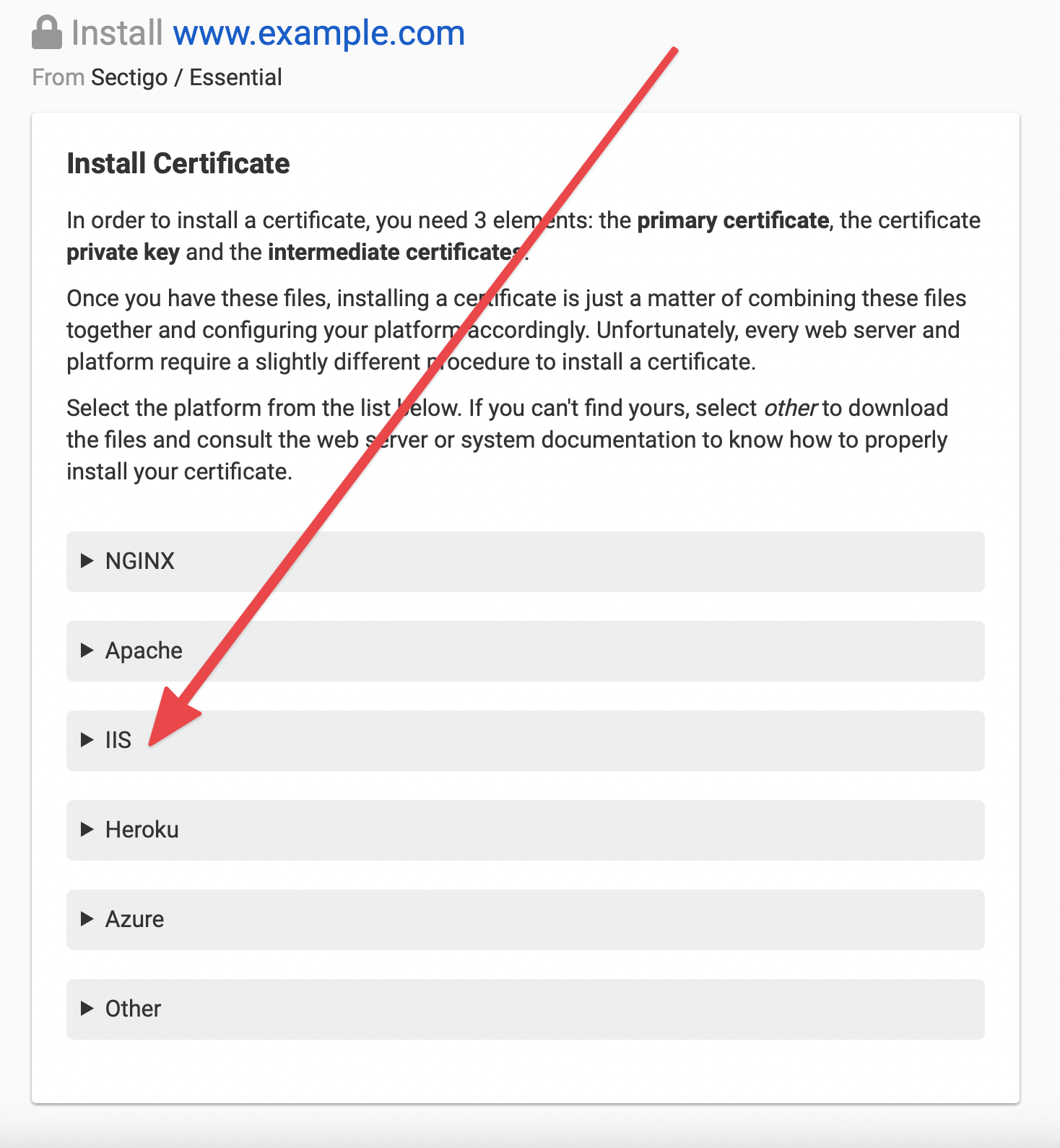Open the www.example.com link
The width and height of the screenshot is (1060, 1148).
point(321,32)
